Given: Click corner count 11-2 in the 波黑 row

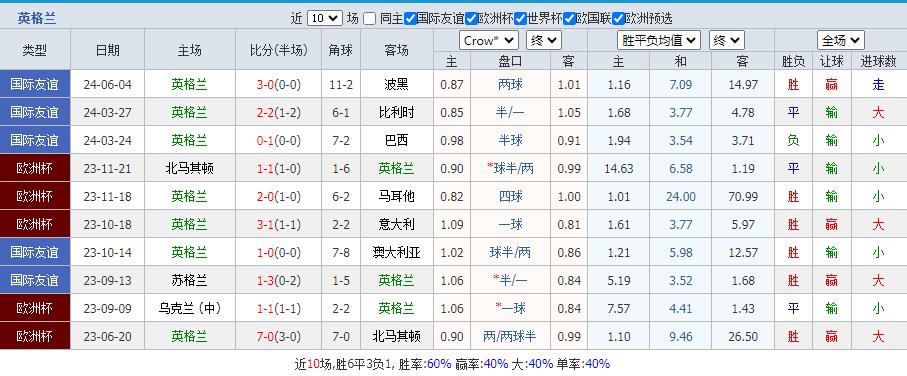Looking at the screenshot, I should [x=341, y=84].
